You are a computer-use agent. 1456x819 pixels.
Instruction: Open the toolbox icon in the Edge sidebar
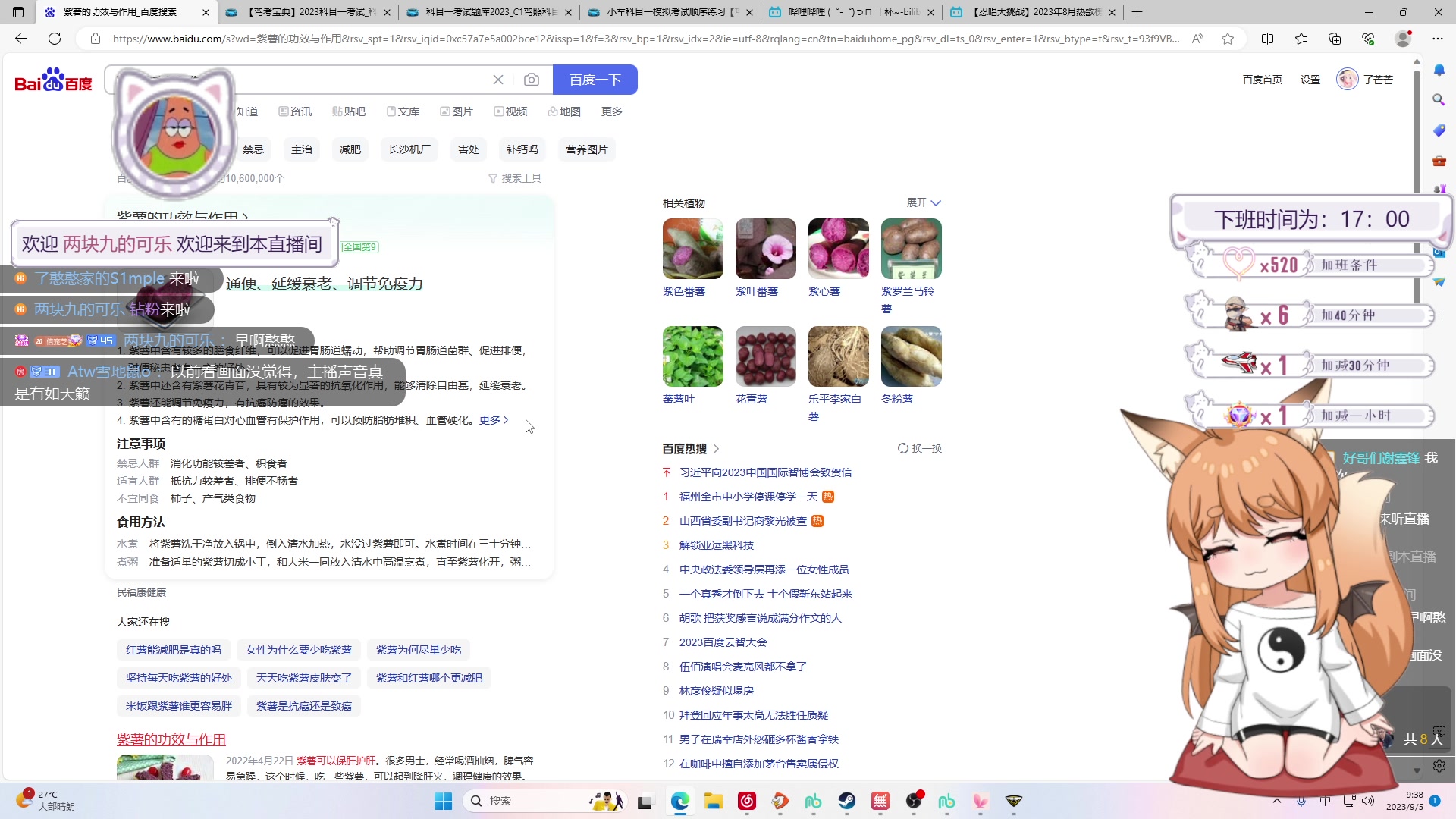pos(1439,161)
